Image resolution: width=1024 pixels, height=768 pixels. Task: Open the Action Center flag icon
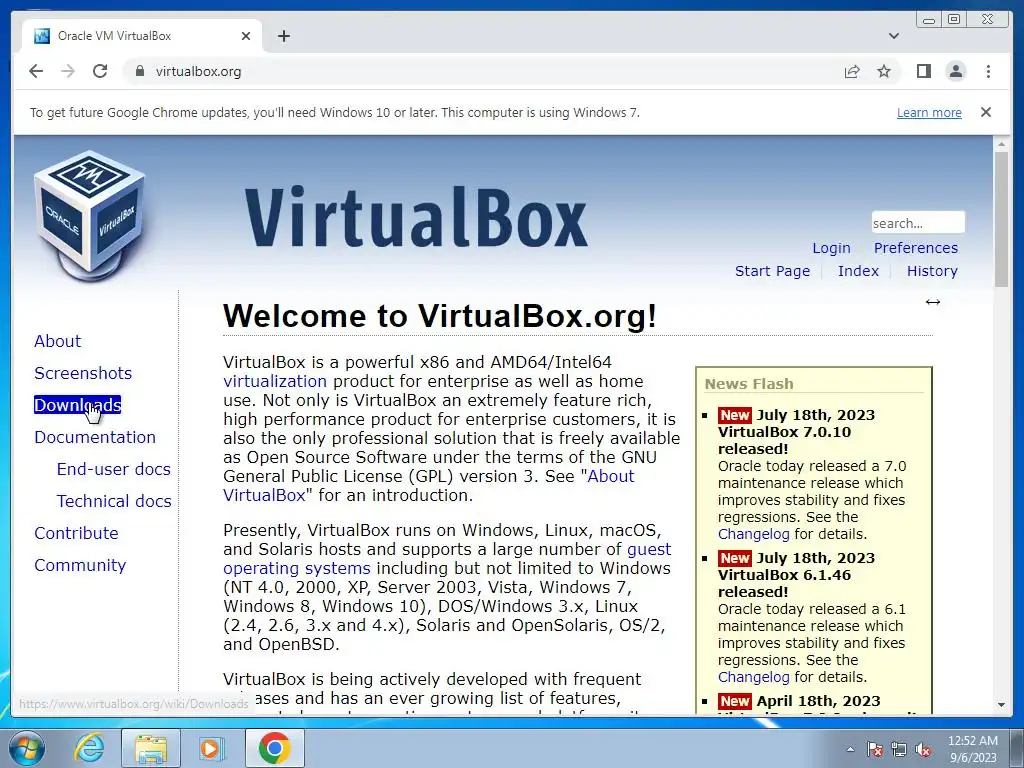[874, 749]
